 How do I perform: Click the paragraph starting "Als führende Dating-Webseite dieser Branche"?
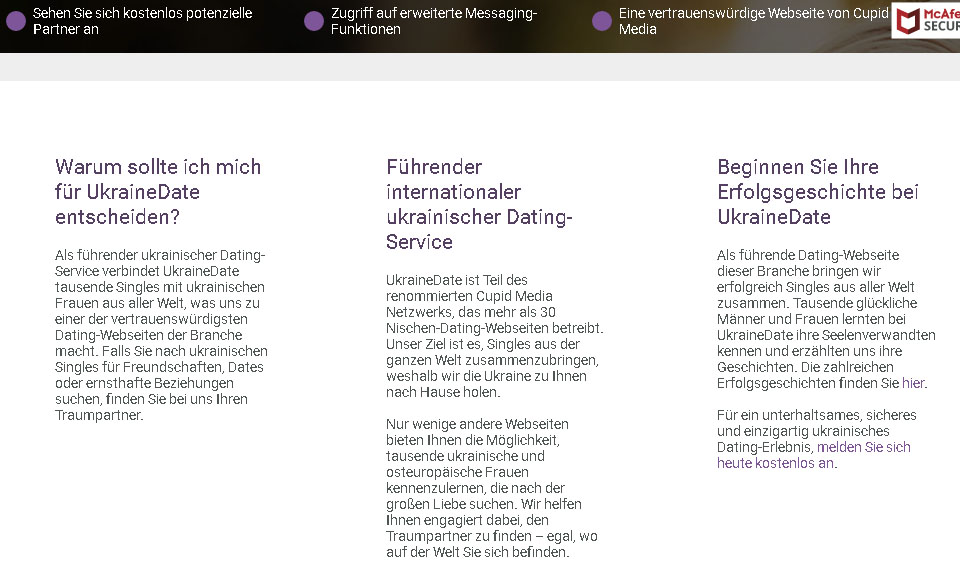point(825,319)
